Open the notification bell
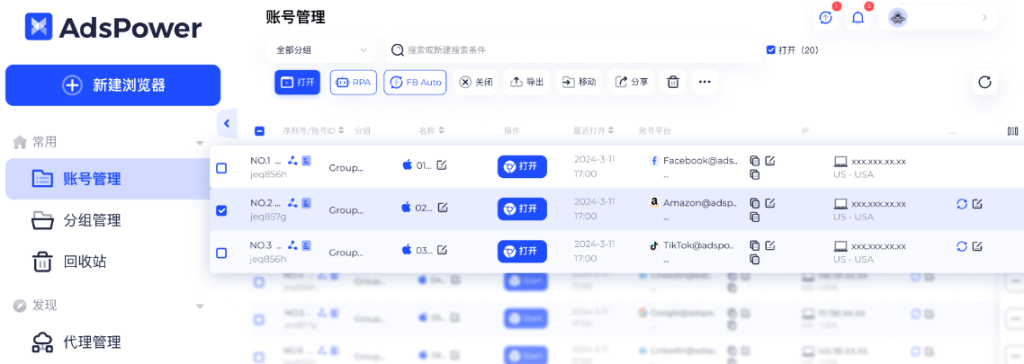The image size is (1024, 364). pyautogui.click(x=858, y=18)
